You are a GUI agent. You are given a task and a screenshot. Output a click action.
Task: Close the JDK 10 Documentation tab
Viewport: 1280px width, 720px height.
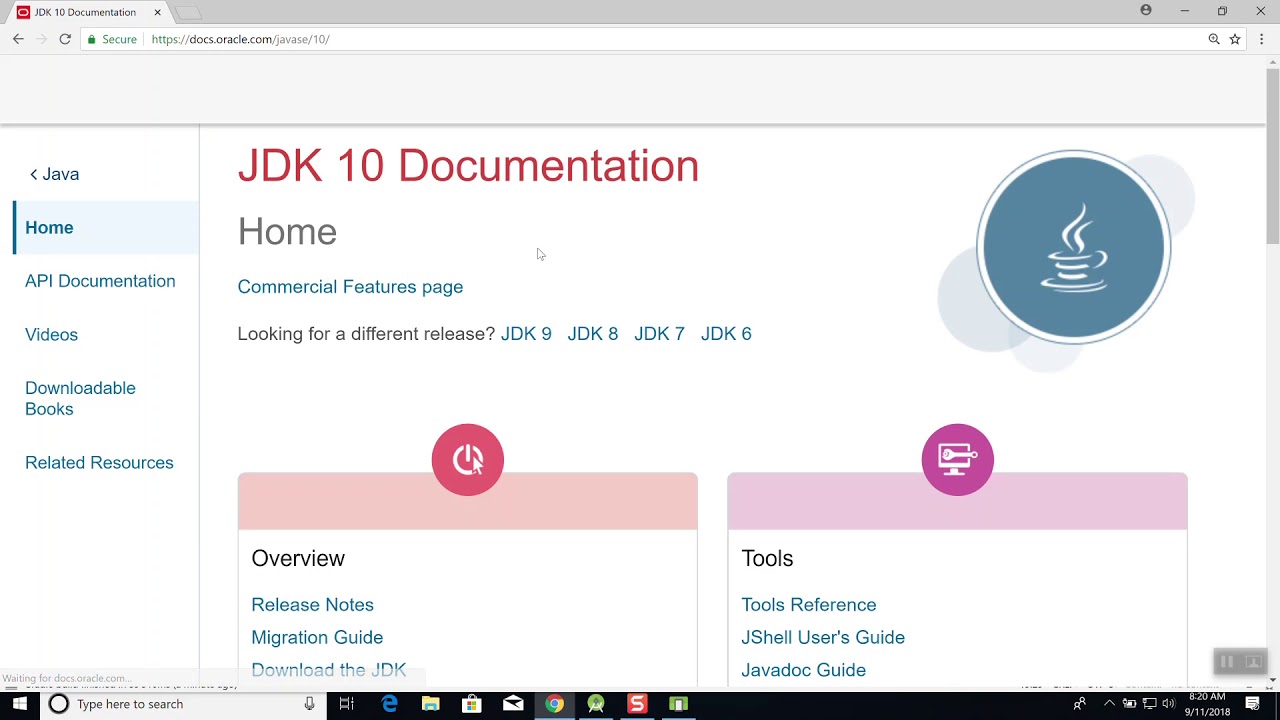pos(157,12)
